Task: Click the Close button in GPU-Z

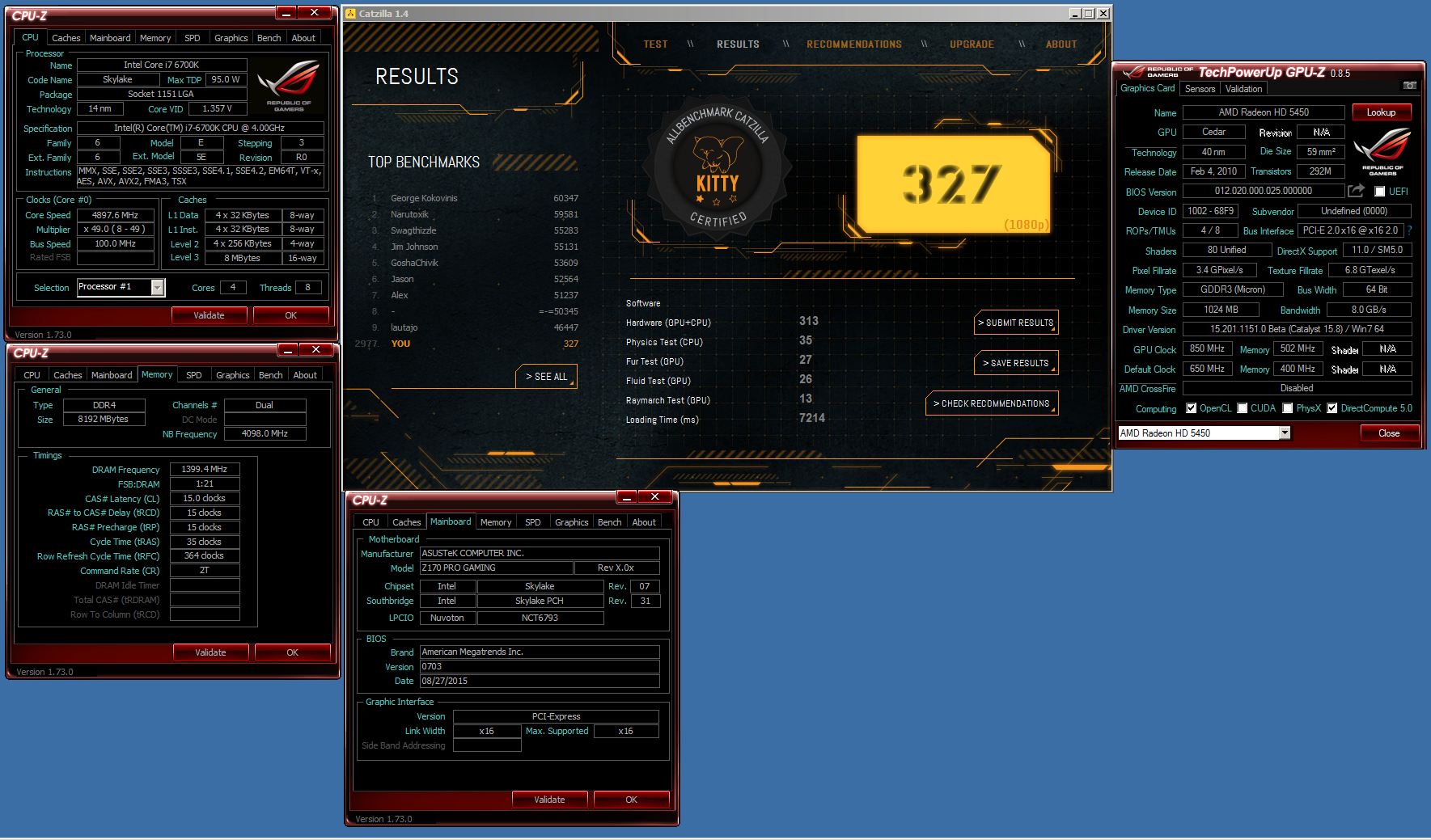Action: [1389, 433]
